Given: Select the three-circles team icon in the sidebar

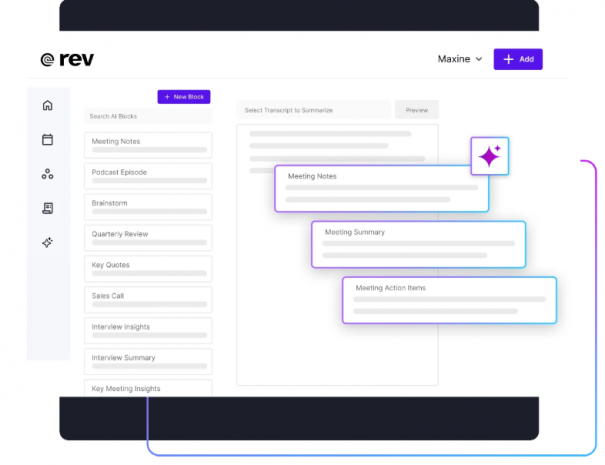Looking at the screenshot, I should tap(47, 174).
